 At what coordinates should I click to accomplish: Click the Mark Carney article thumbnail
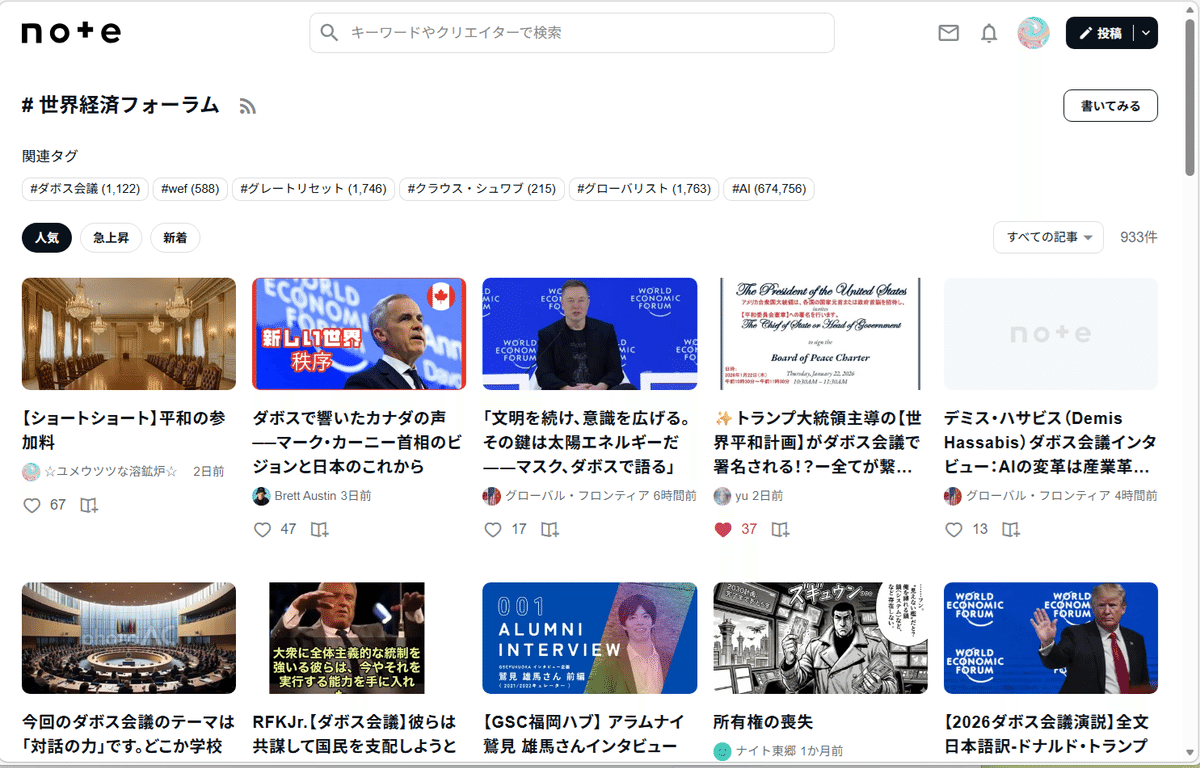[x=358, y=332]
